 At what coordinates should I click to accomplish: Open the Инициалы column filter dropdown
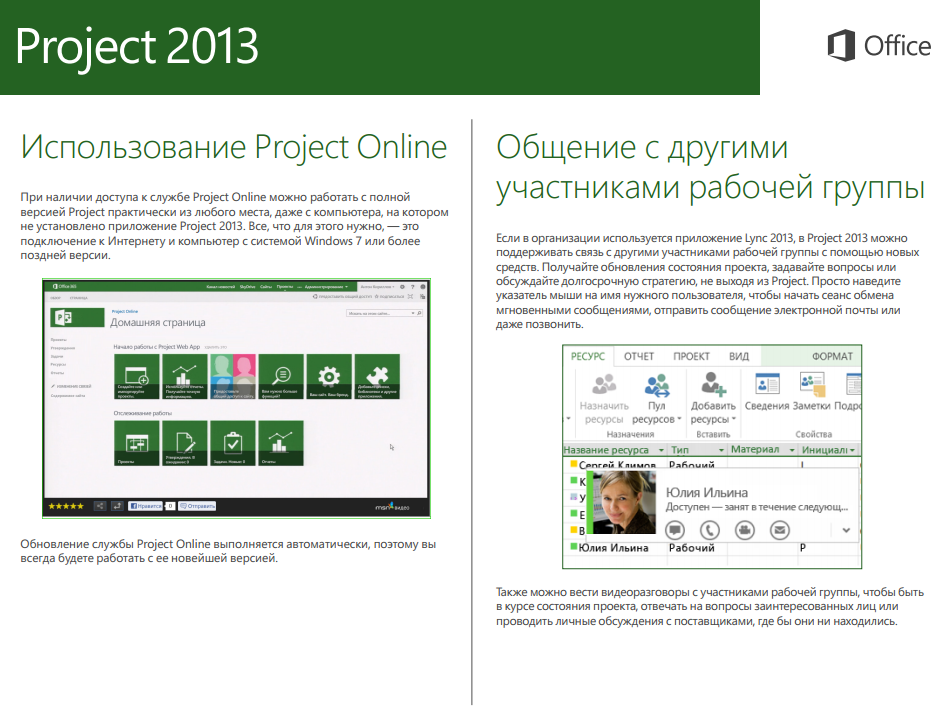(x=852, y=450)
